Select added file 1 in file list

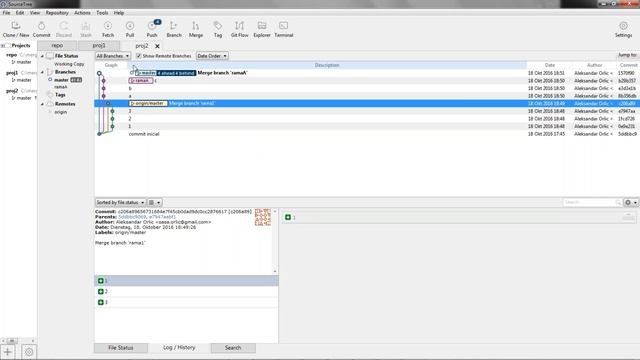click(186, 281)
